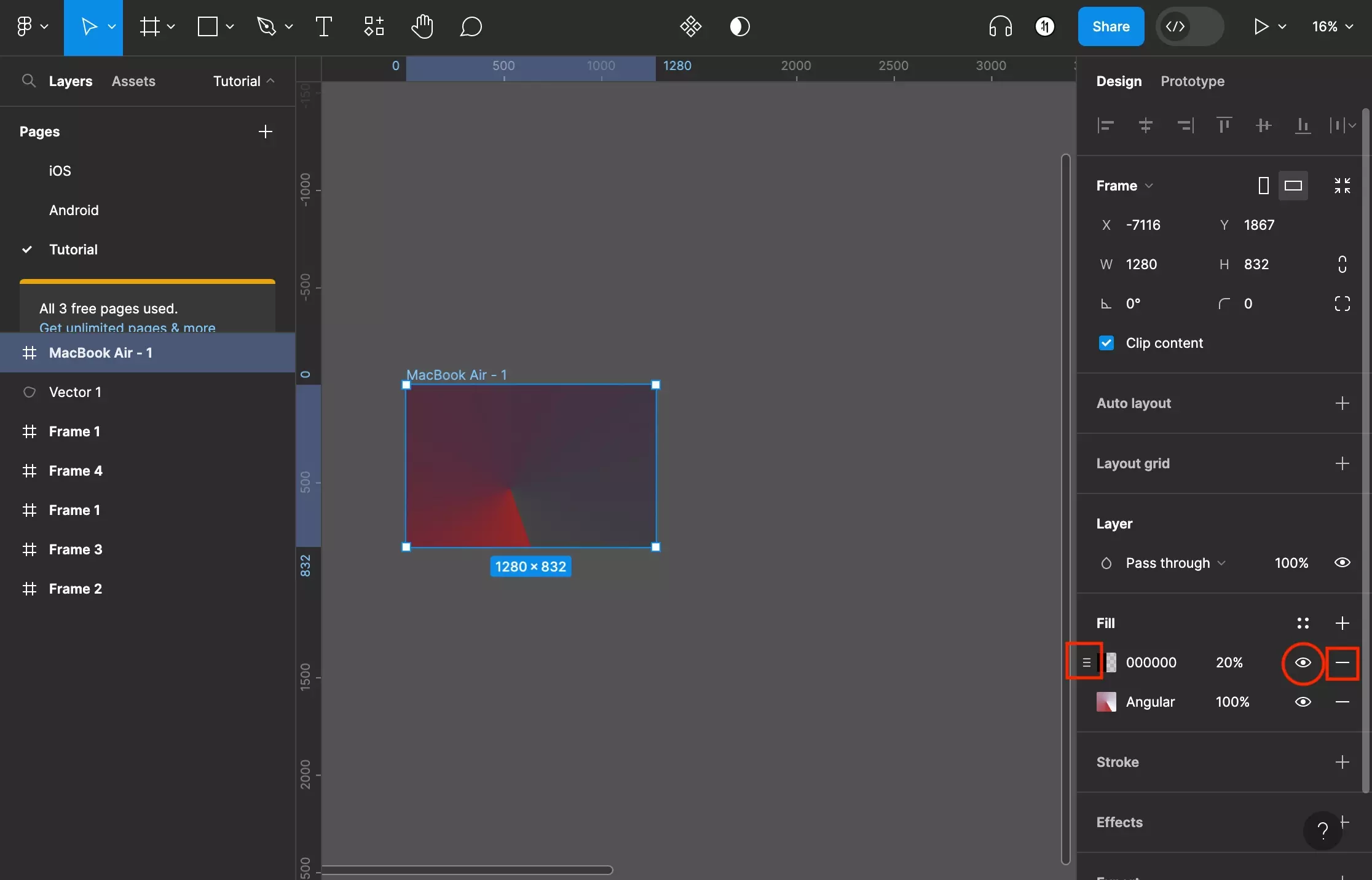Select MacBook Air - 1 layer

[100, 352]
